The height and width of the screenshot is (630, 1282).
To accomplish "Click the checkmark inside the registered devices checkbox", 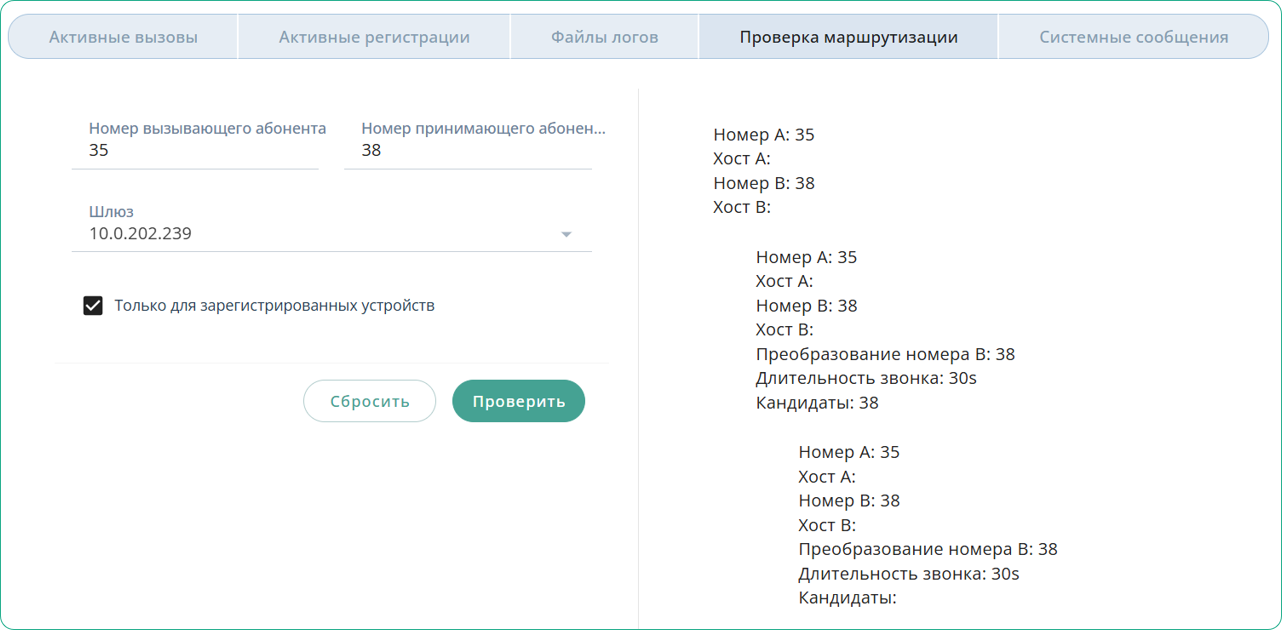I will [93, 305].
